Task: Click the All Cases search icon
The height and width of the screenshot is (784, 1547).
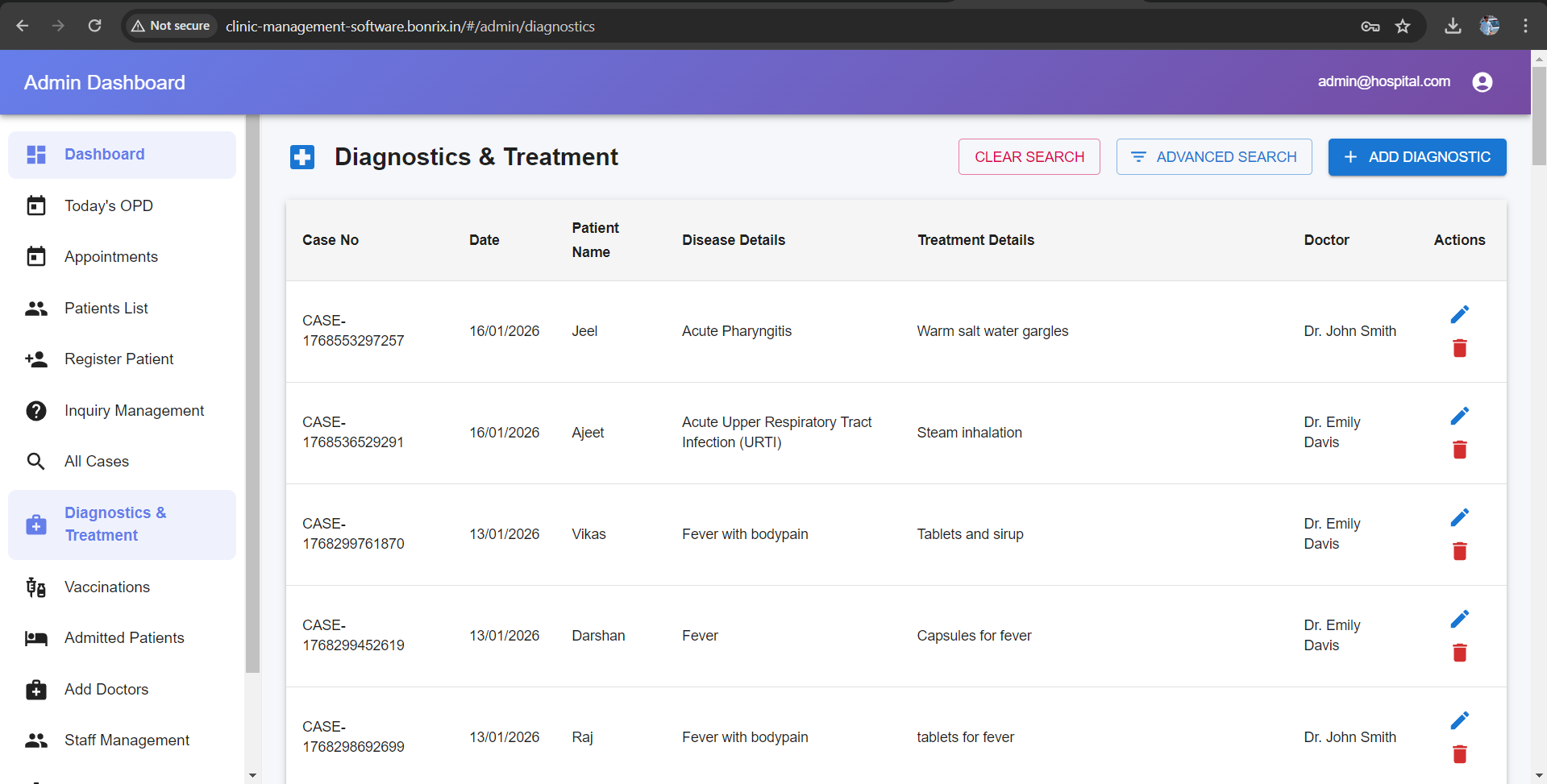Action: tap(36, 461)
